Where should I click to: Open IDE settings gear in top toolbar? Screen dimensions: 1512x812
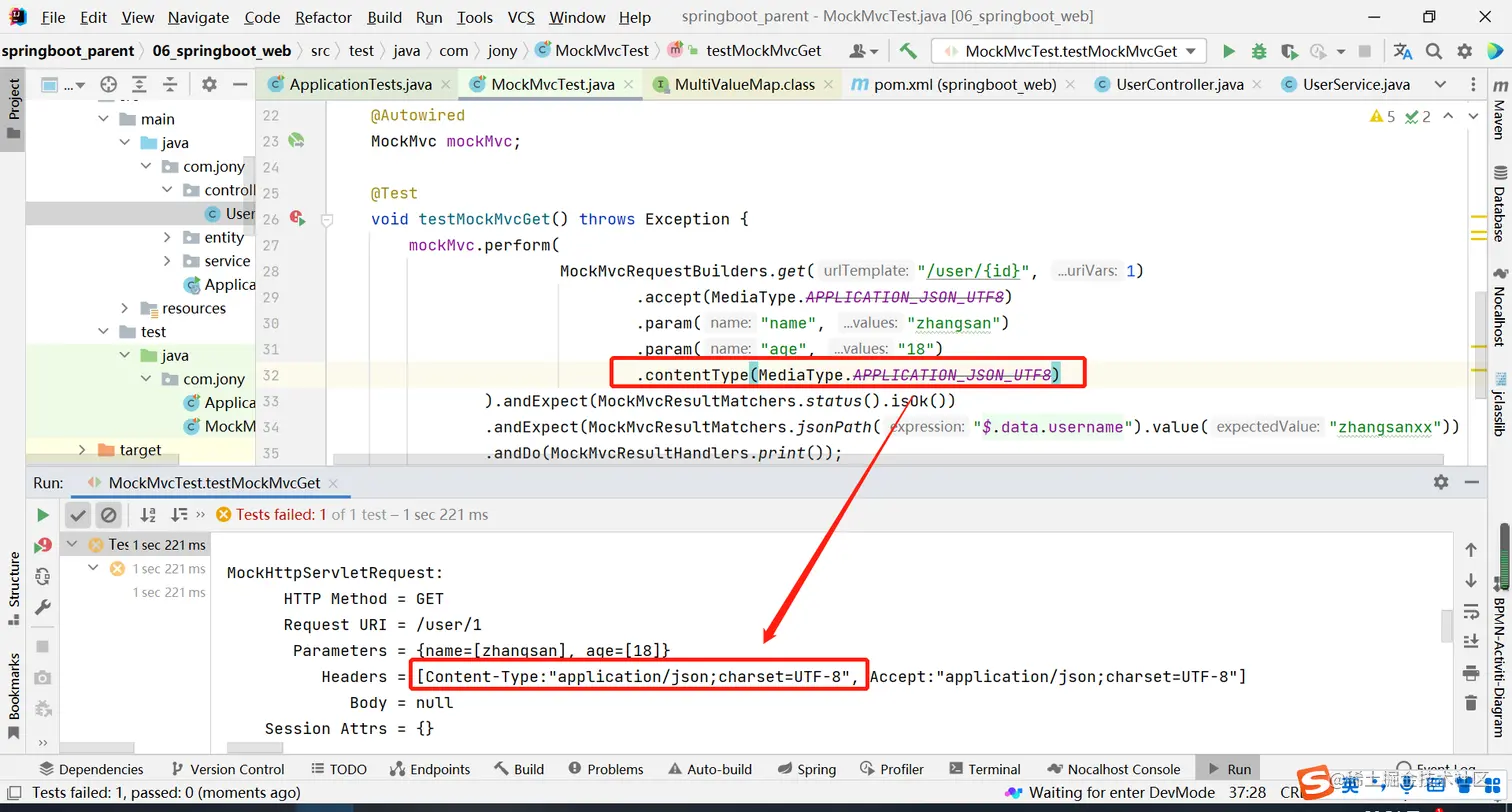[x=1465, y=51]
